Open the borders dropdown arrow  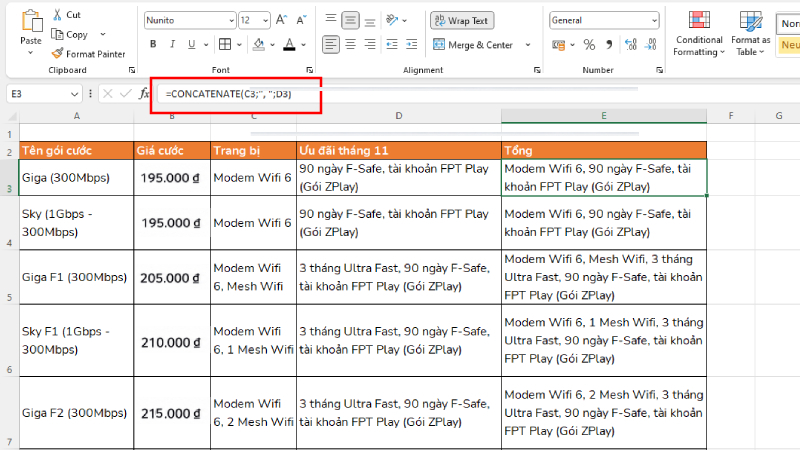(239, 45)
